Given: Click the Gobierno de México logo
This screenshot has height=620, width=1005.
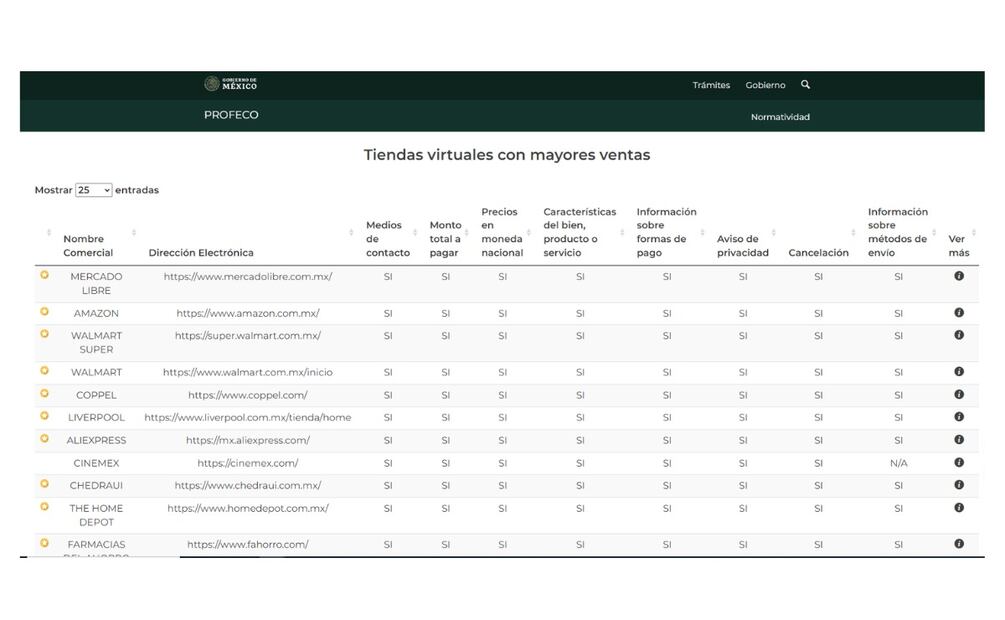Looking at the screenshot, I should 231,84.
